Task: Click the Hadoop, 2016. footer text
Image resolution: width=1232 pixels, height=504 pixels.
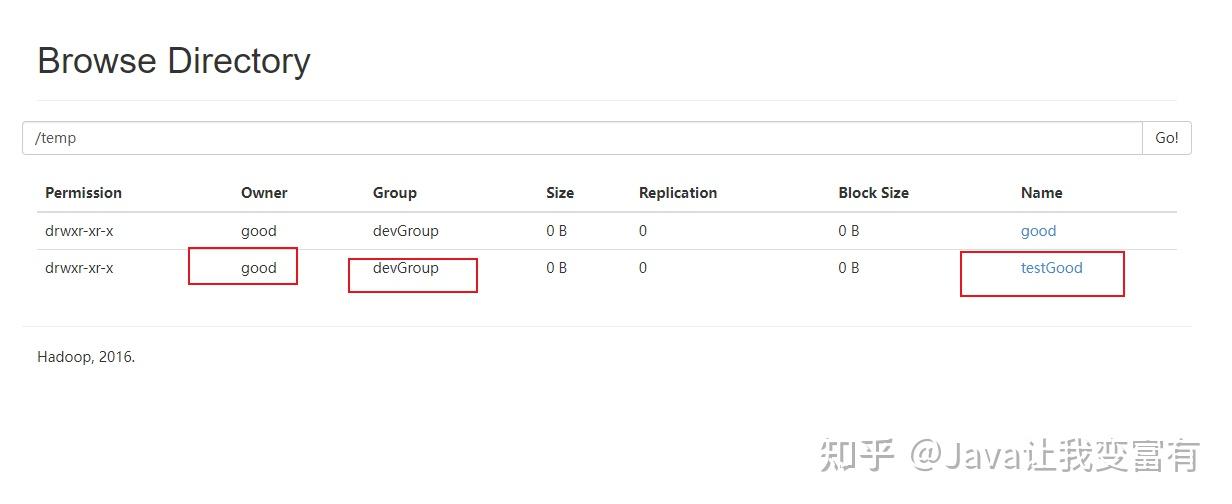Action: (x=86, y=357)
